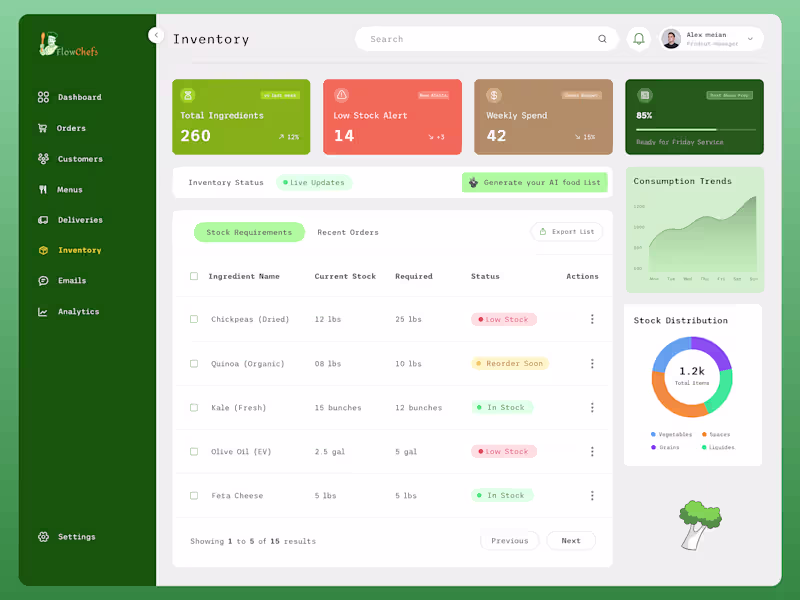Click the icon on the 85% readiness card

pos(645,95)
